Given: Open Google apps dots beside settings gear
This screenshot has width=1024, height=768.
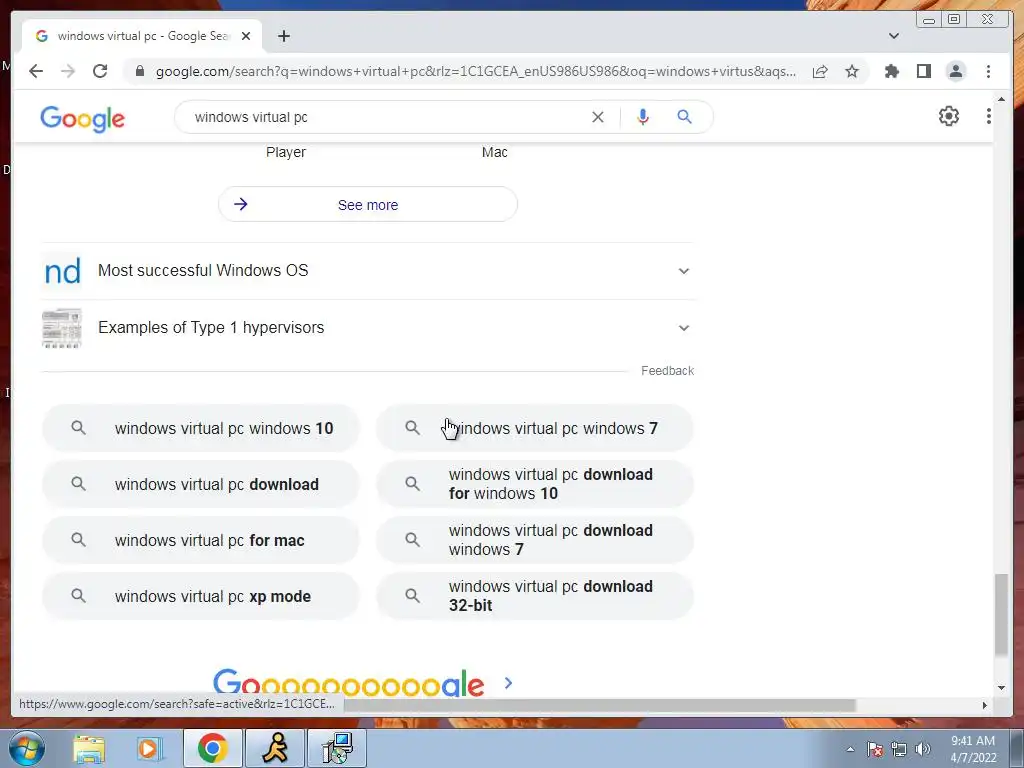Looking at the screenshot, I should (x=989, y=116).
